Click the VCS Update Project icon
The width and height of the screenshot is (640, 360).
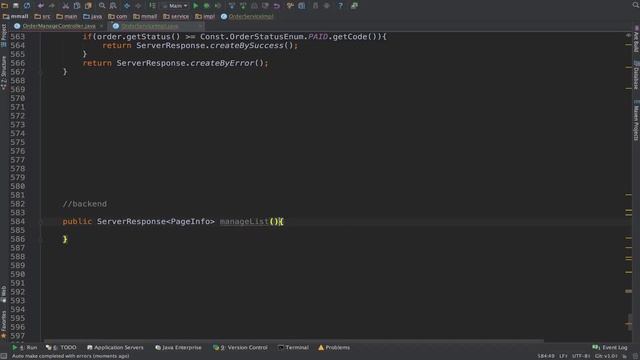(232, 6)
